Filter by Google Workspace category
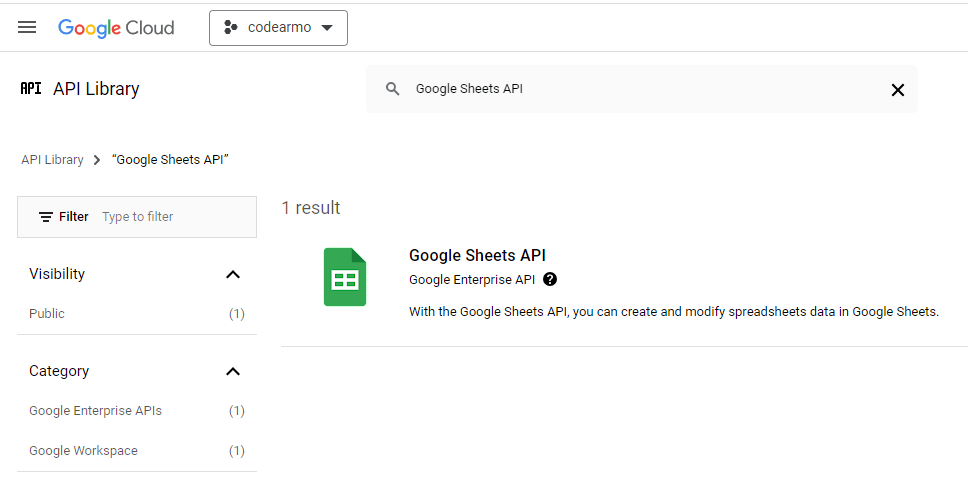968x484 pixels. (83, 451)
